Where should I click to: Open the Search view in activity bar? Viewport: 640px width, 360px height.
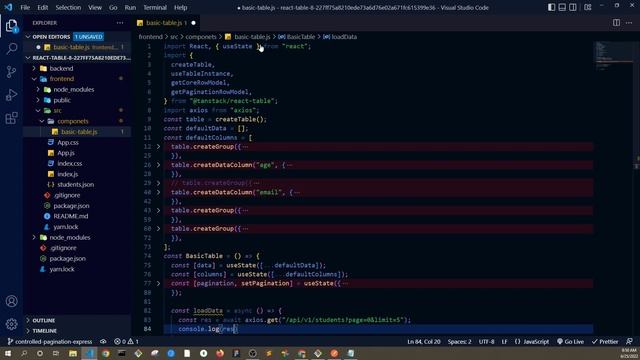coord(11,48)
